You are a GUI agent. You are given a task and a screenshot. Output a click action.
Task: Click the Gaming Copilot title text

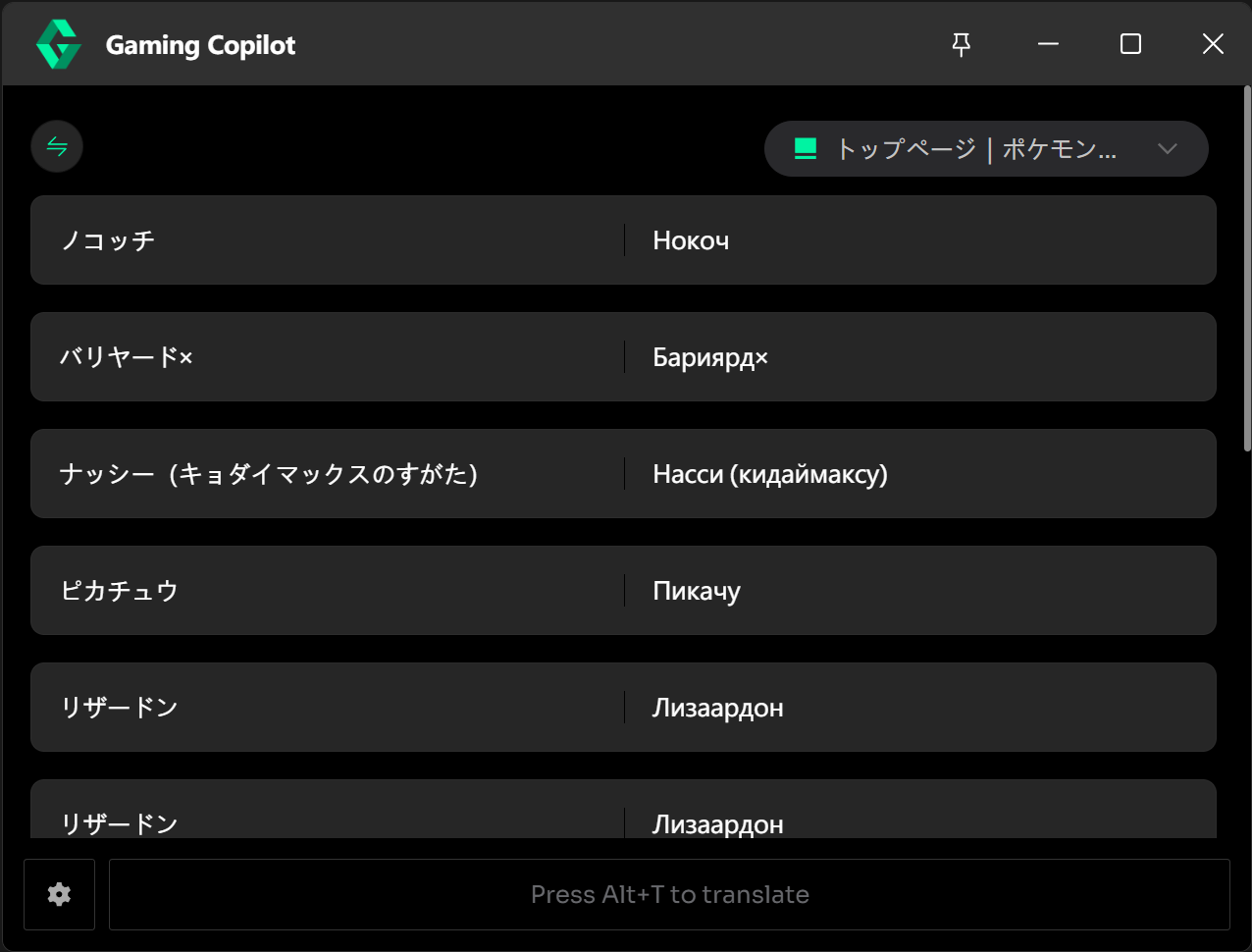tap(200, 45)
